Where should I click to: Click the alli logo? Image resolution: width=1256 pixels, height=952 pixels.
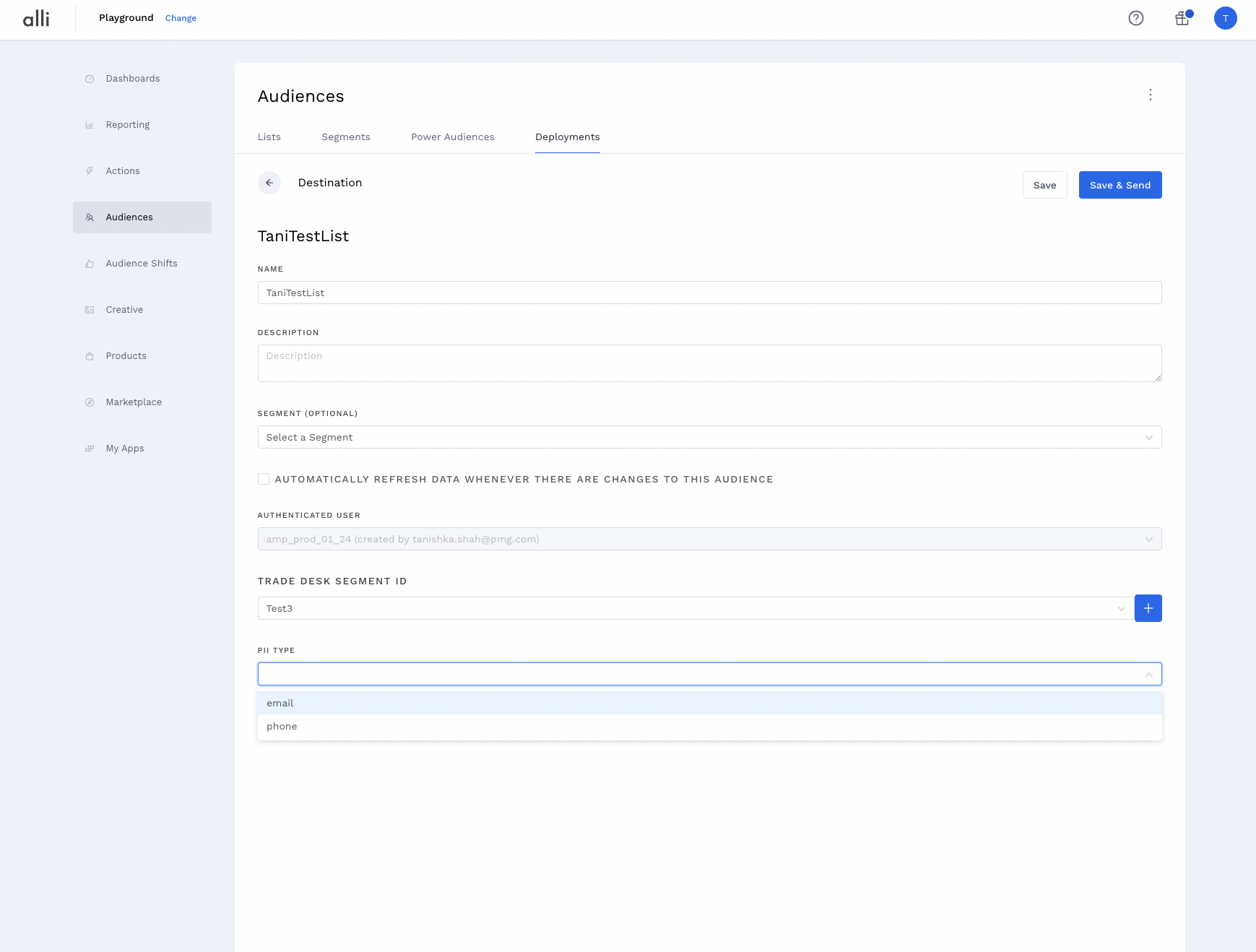(36, 18)
